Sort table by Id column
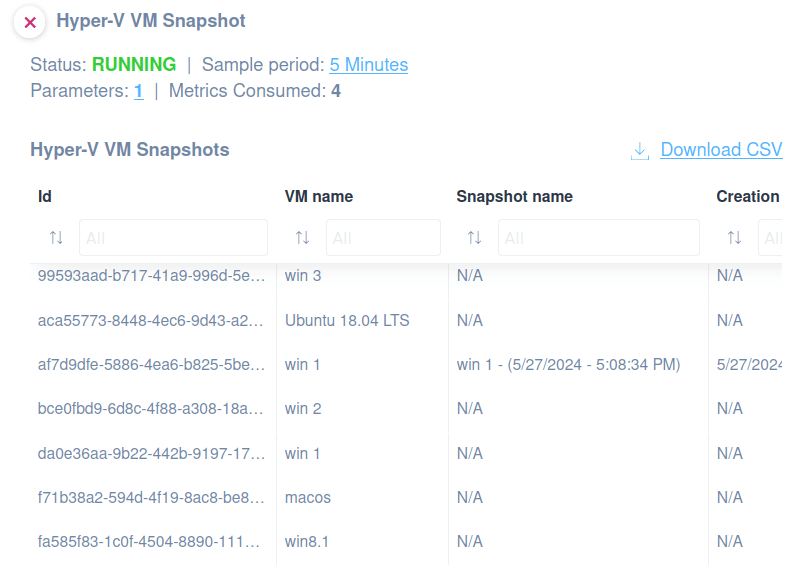The image size is (807, 574). (x=56, y=238)
